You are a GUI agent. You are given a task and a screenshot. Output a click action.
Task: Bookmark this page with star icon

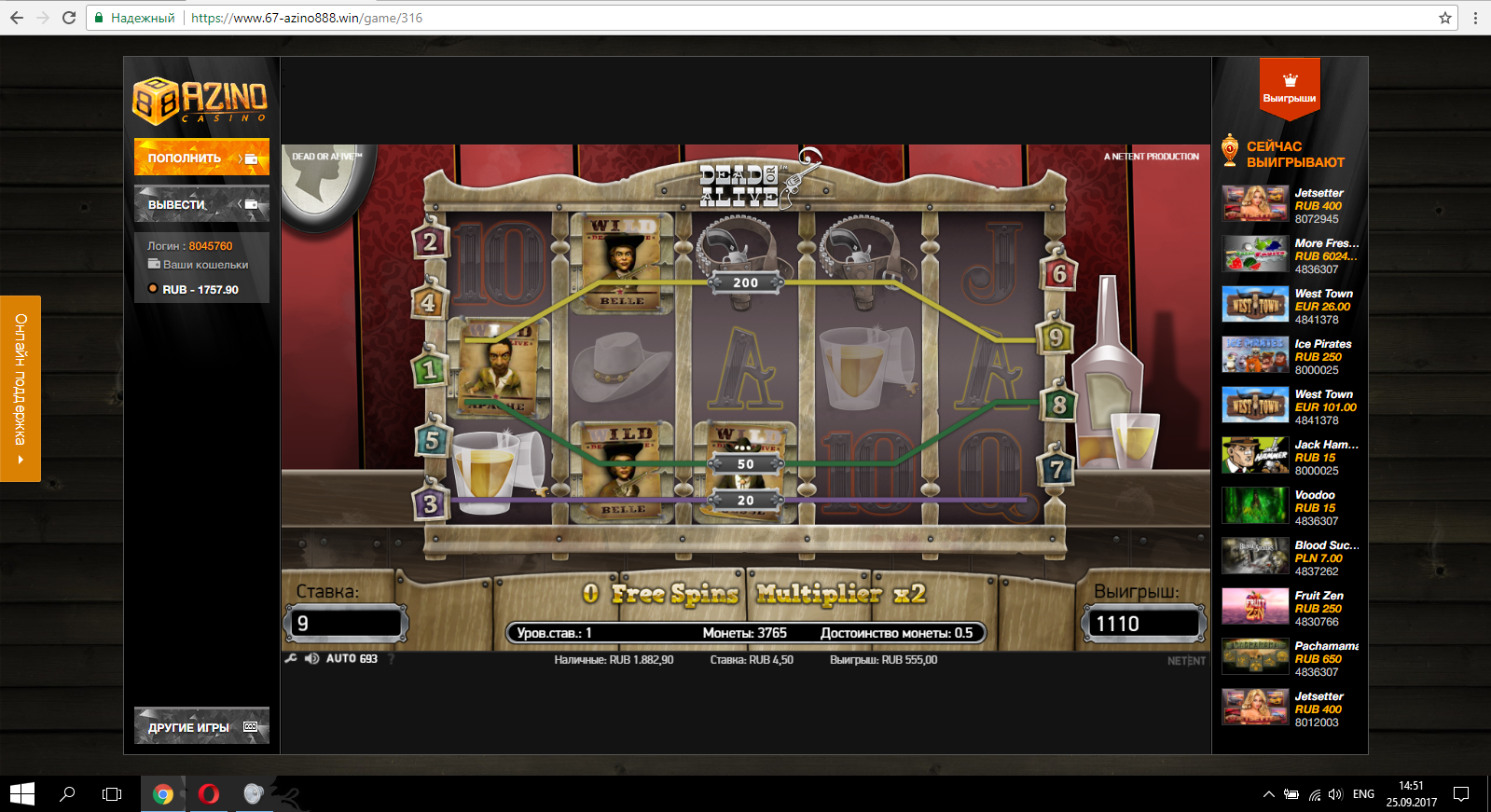click(1445, 18)
